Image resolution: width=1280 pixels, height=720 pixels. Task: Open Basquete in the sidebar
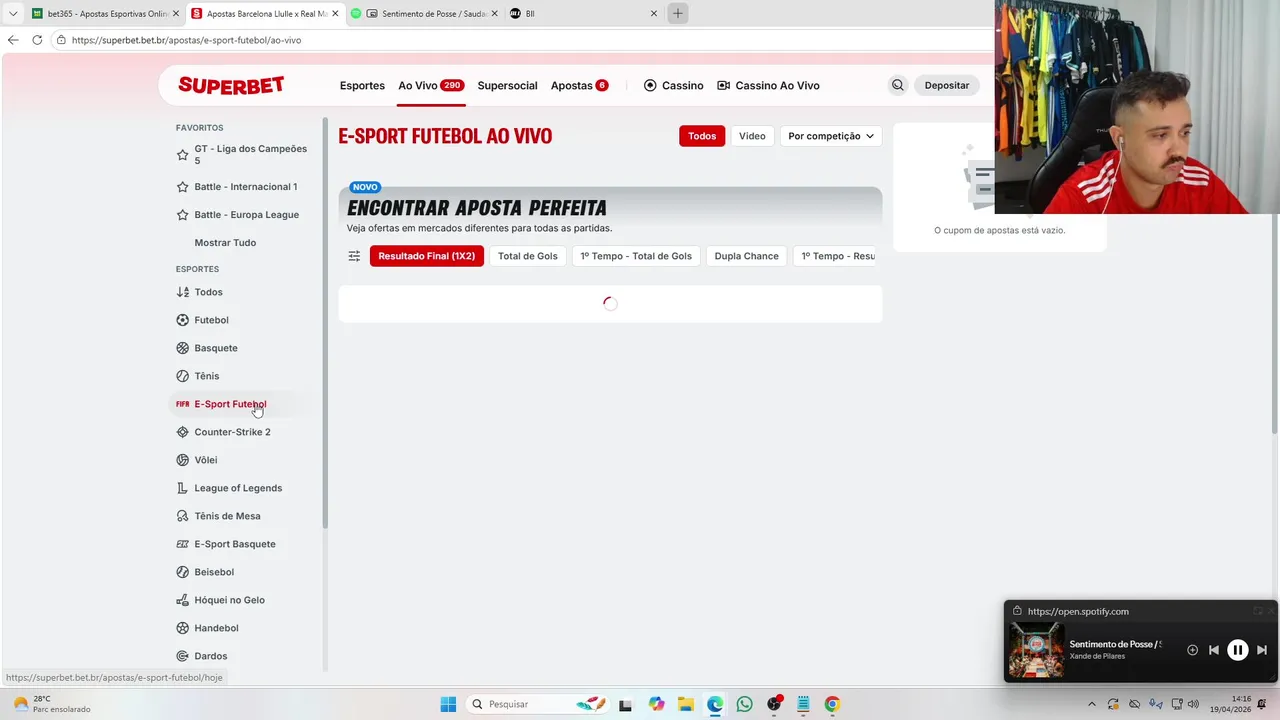point(216,348)
